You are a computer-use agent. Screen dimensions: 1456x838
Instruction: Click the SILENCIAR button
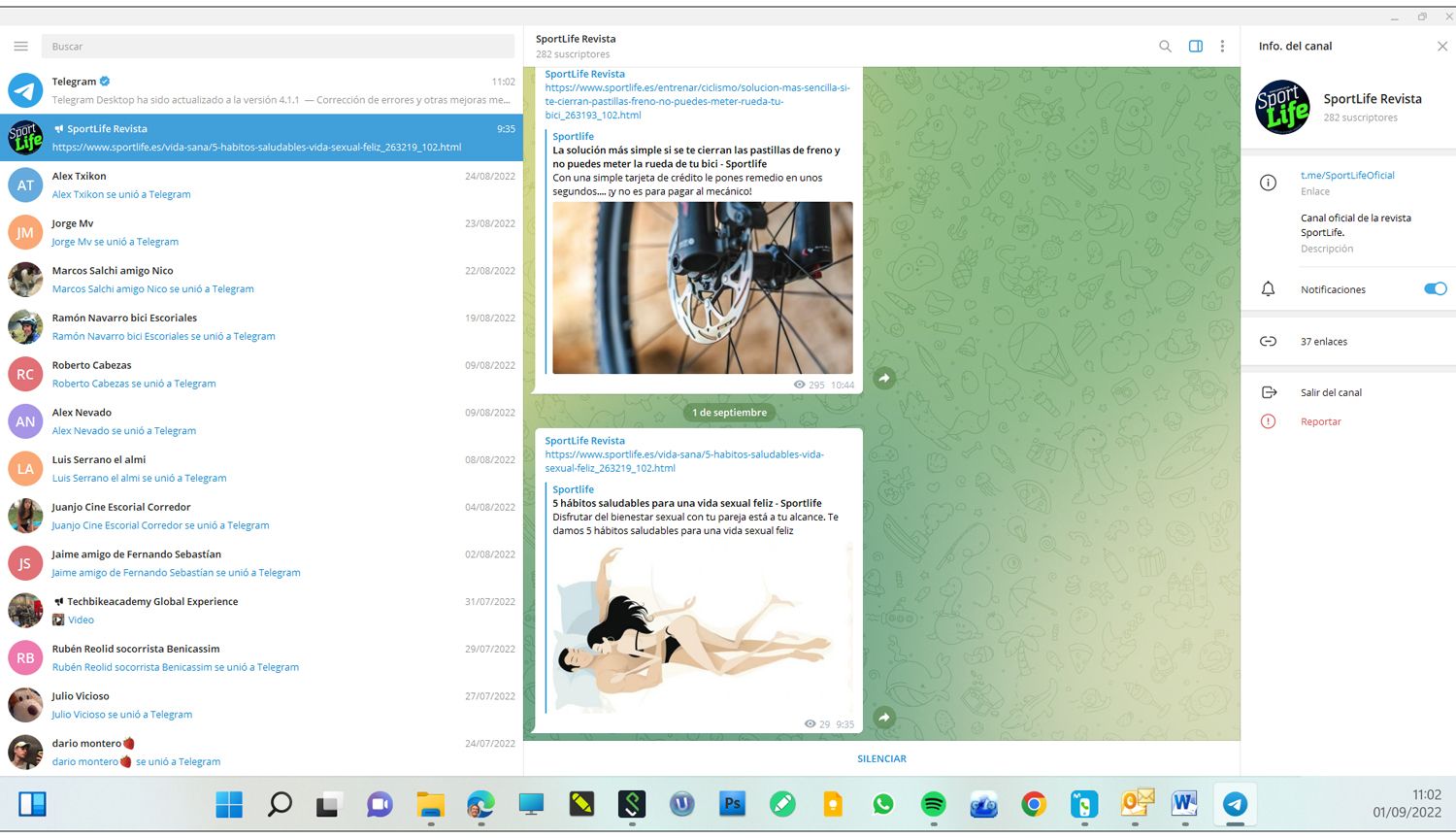(881, 758)
